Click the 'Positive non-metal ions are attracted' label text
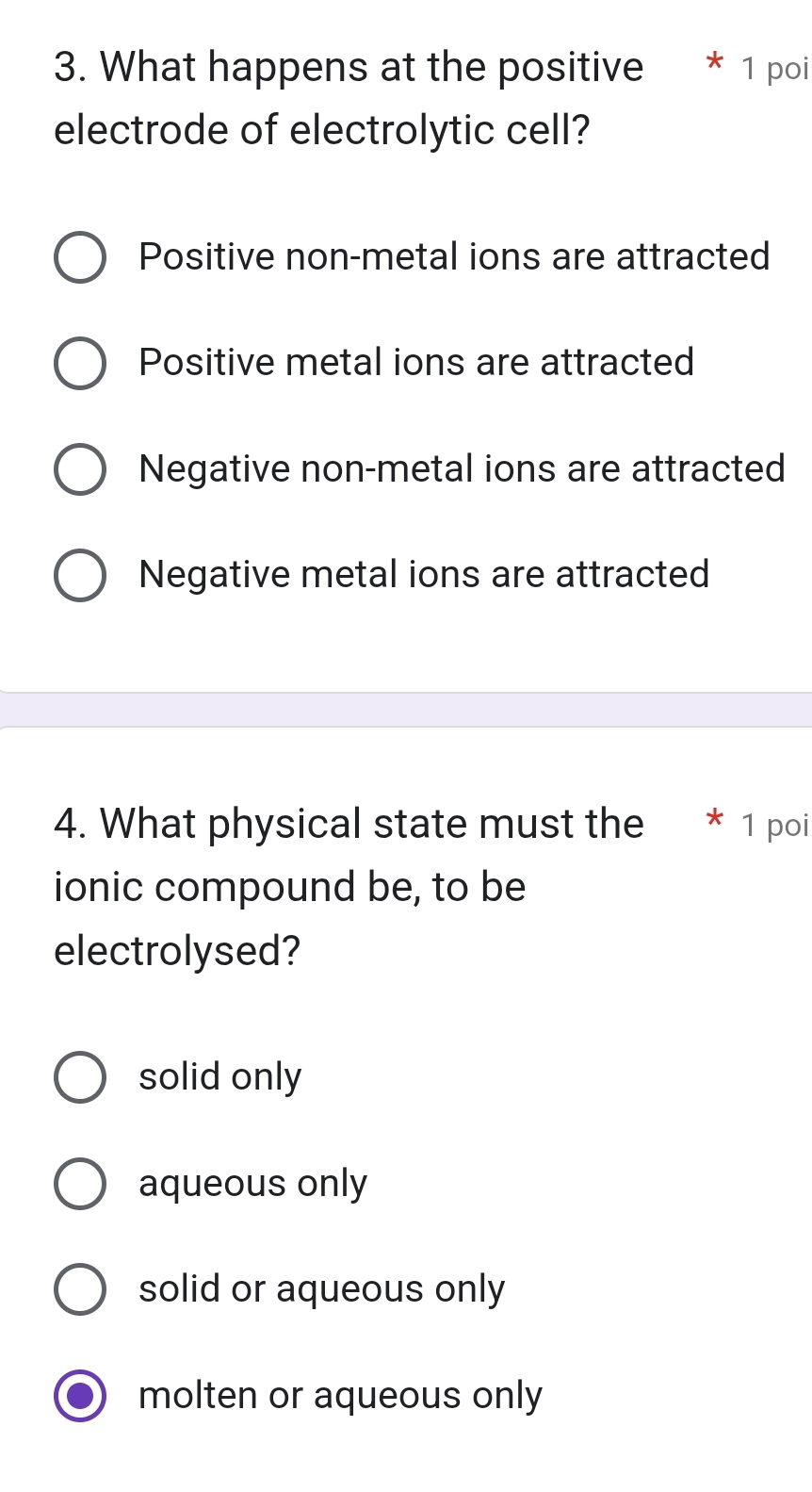The image size is (812, 1492). 454,256
